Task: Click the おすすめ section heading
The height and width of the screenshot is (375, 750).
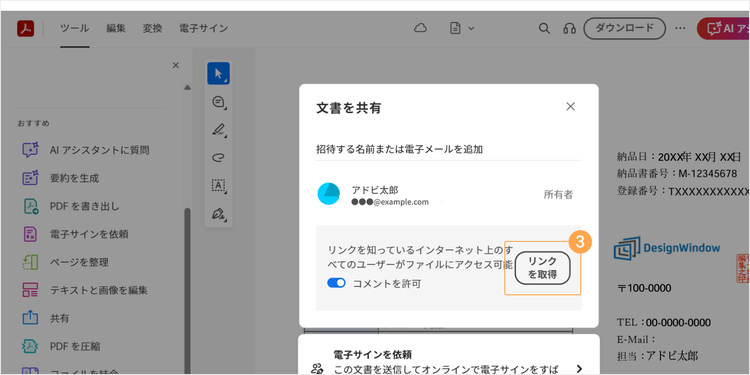Action: point(33,123)
